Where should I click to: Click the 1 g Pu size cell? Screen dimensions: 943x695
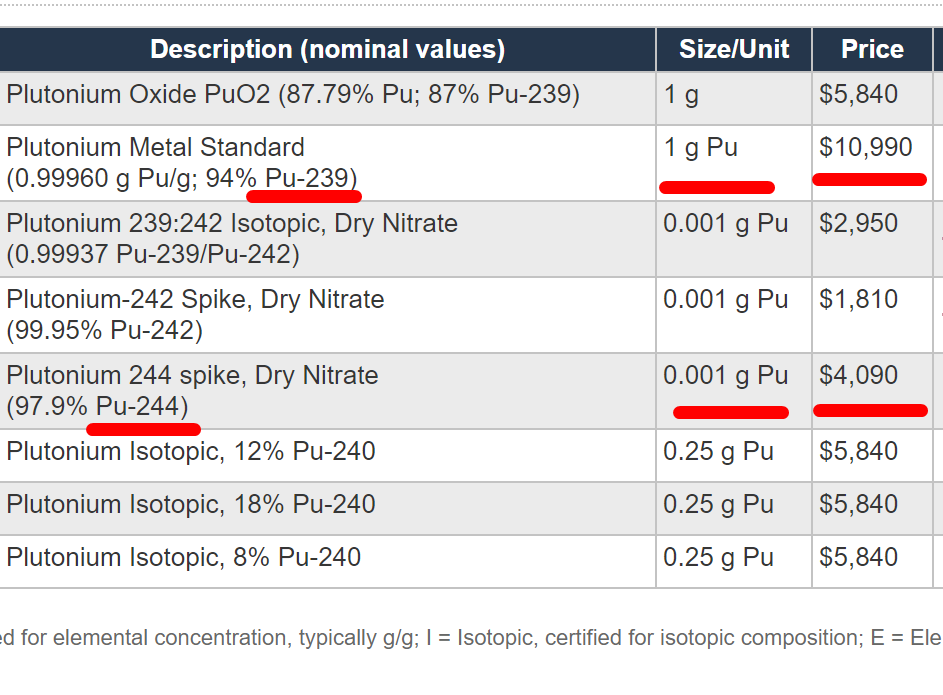(700, 148)
